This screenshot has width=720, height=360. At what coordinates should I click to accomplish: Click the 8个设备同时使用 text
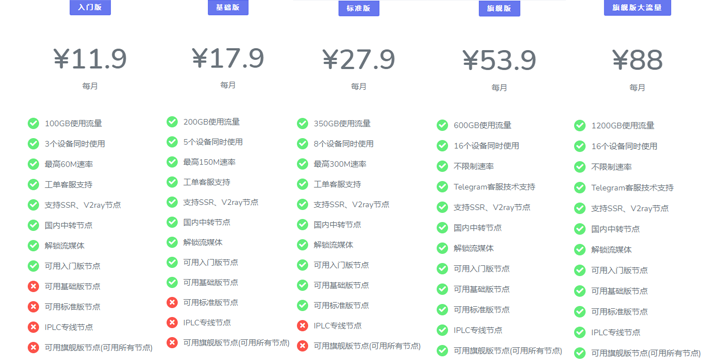click(343, 144)
